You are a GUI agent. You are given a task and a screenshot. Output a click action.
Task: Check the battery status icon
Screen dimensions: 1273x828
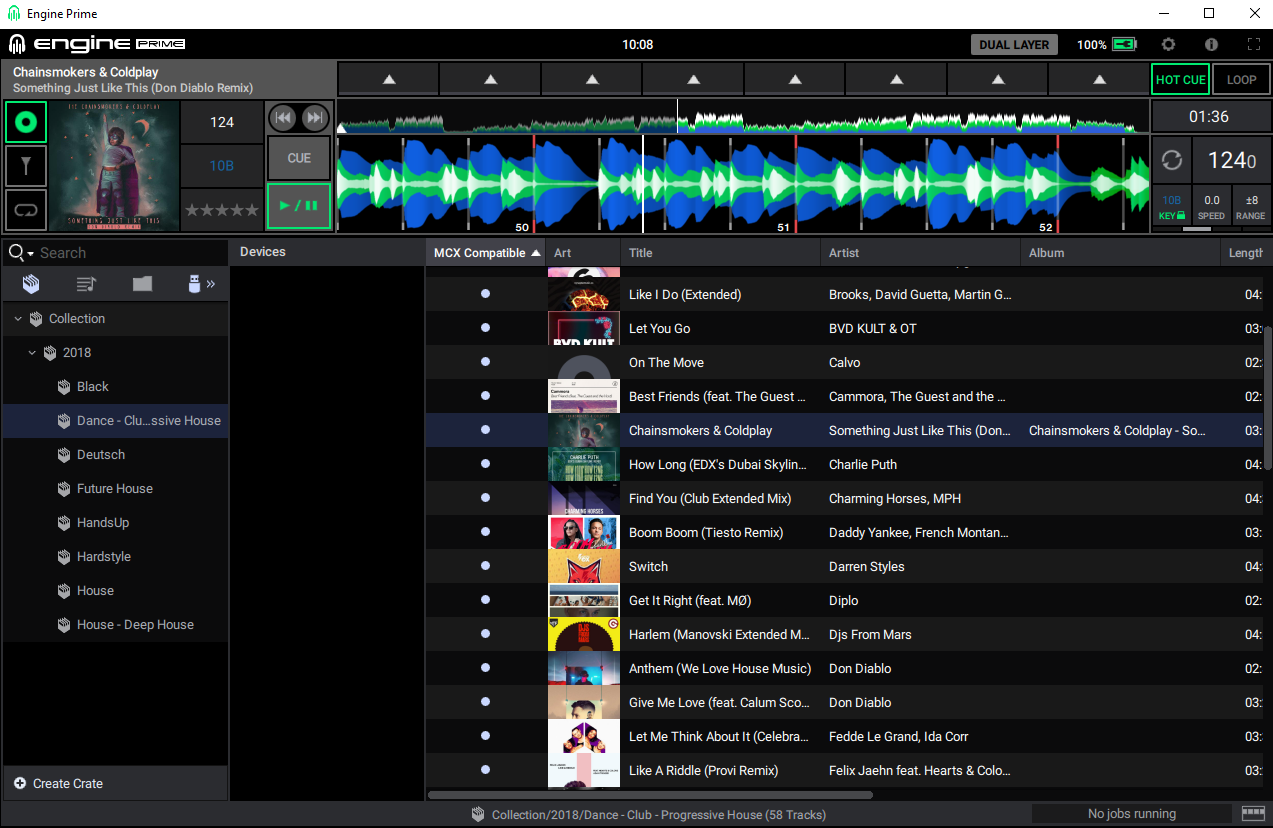point(1125,45)
